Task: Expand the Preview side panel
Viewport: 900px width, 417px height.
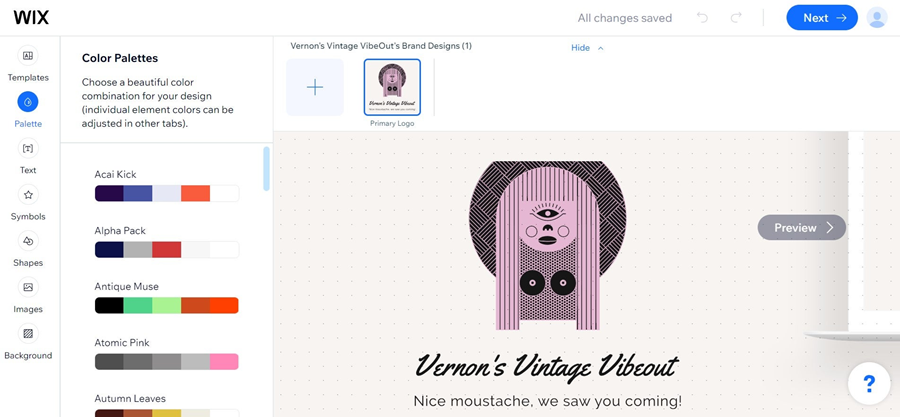Action: (802, 228)
